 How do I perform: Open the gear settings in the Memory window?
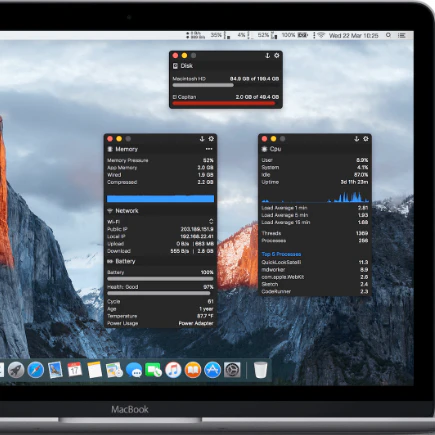pos(211,139)
